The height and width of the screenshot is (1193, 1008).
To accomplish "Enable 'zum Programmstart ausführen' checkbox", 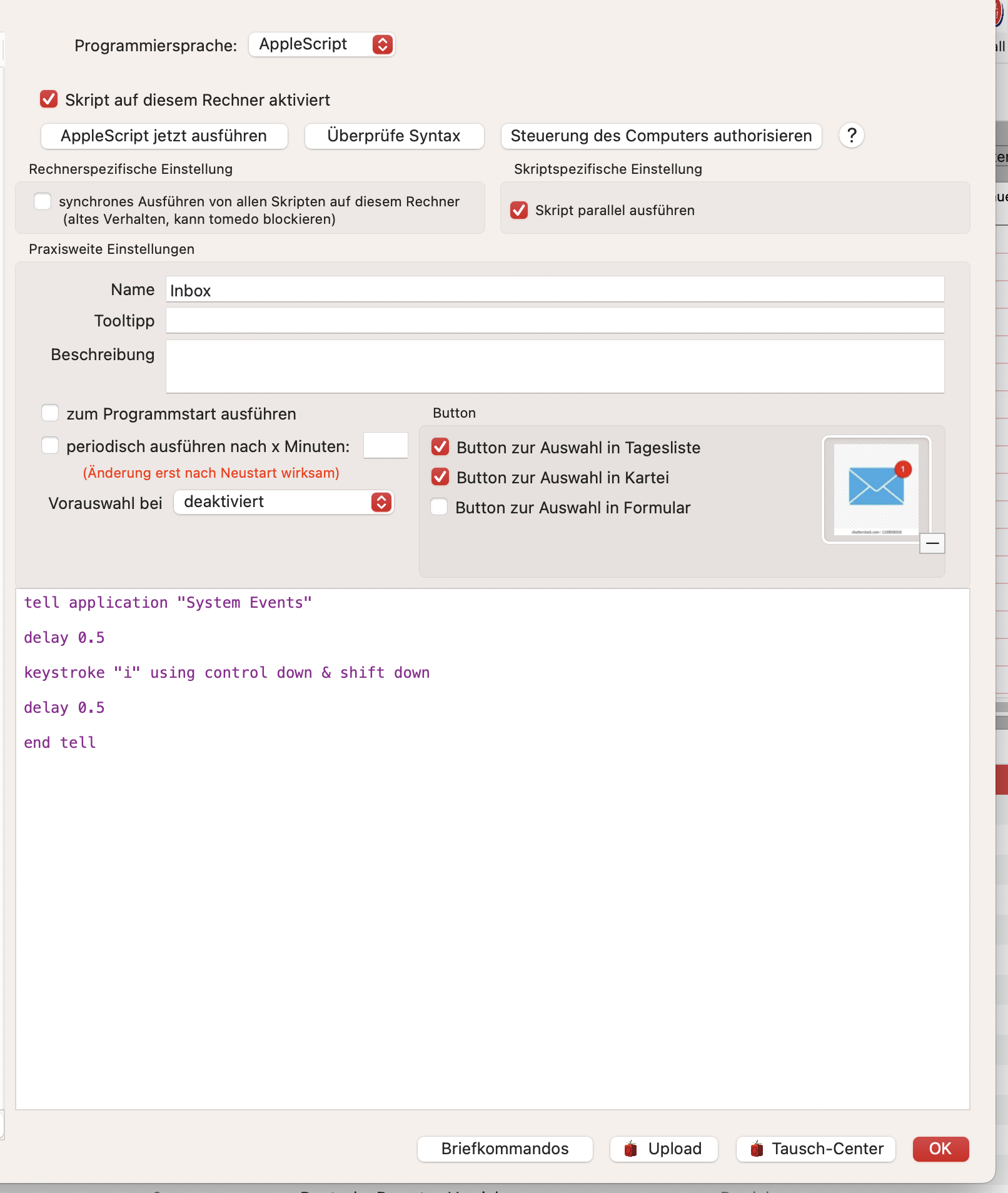I will point(50,413).
